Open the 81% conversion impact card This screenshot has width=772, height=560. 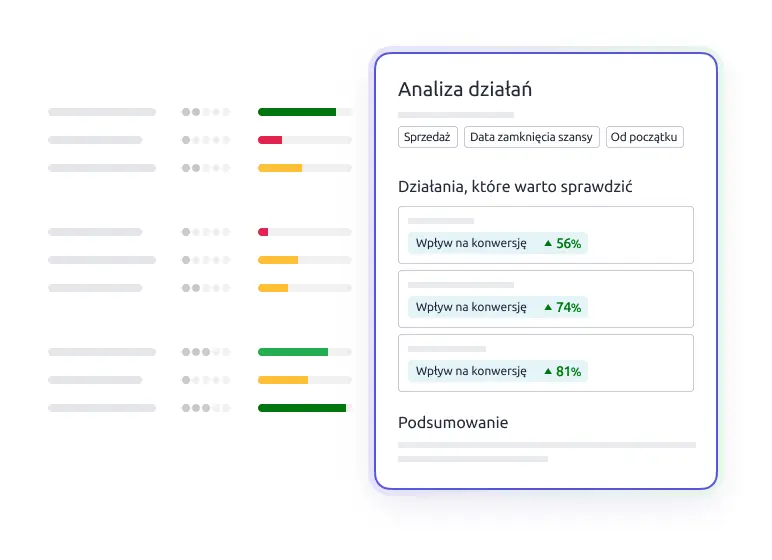click(546, 363)
